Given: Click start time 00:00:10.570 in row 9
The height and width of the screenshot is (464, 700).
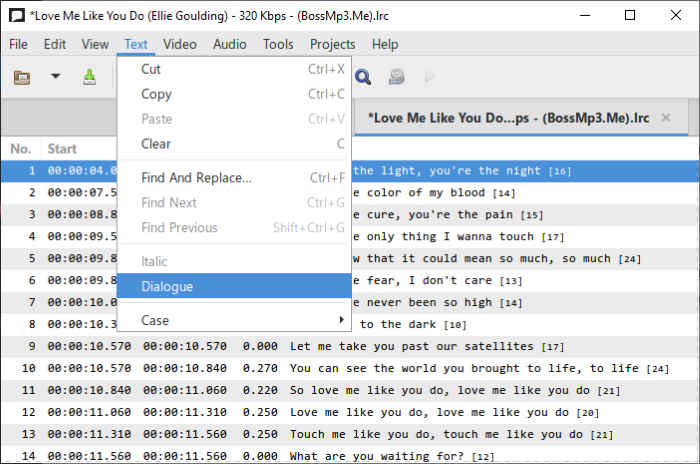Looking at the screenshot, I should [89, 347].
